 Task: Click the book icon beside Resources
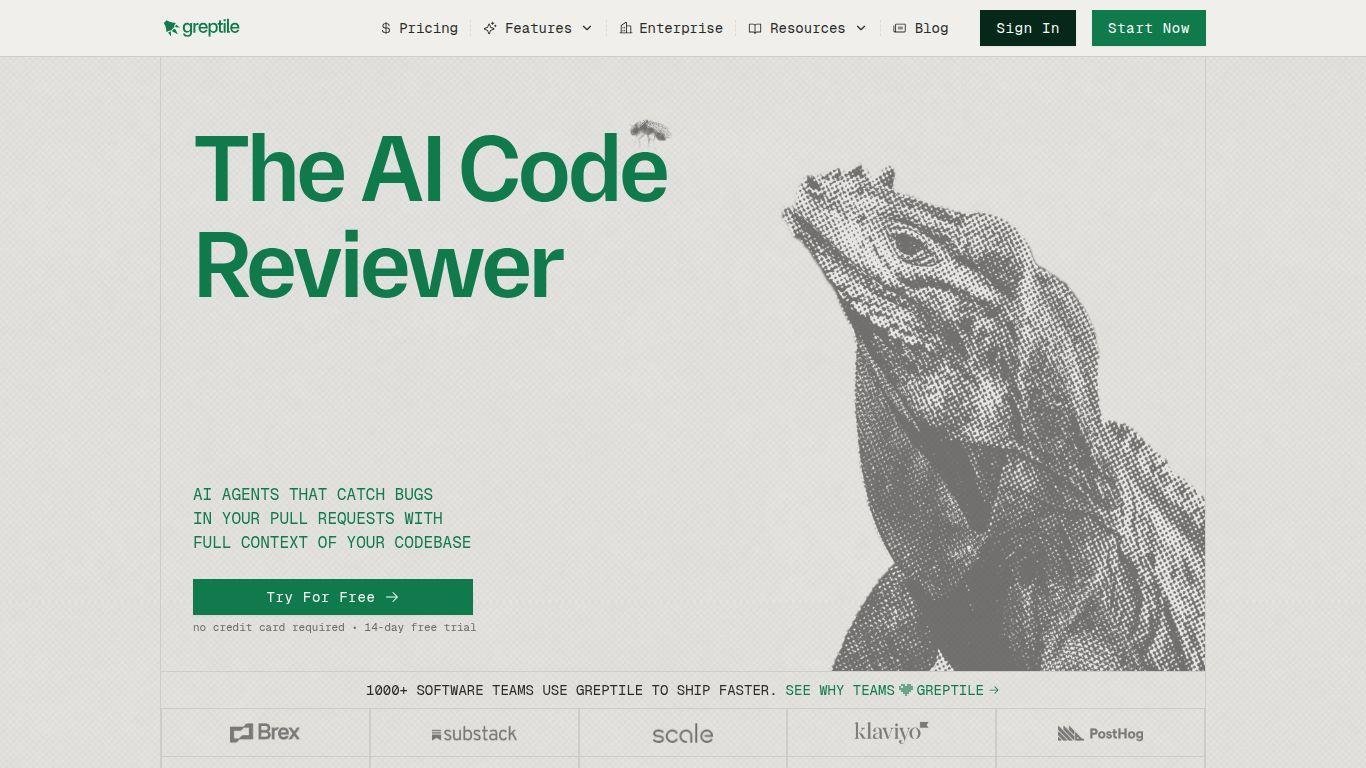(x=755, y=28)
